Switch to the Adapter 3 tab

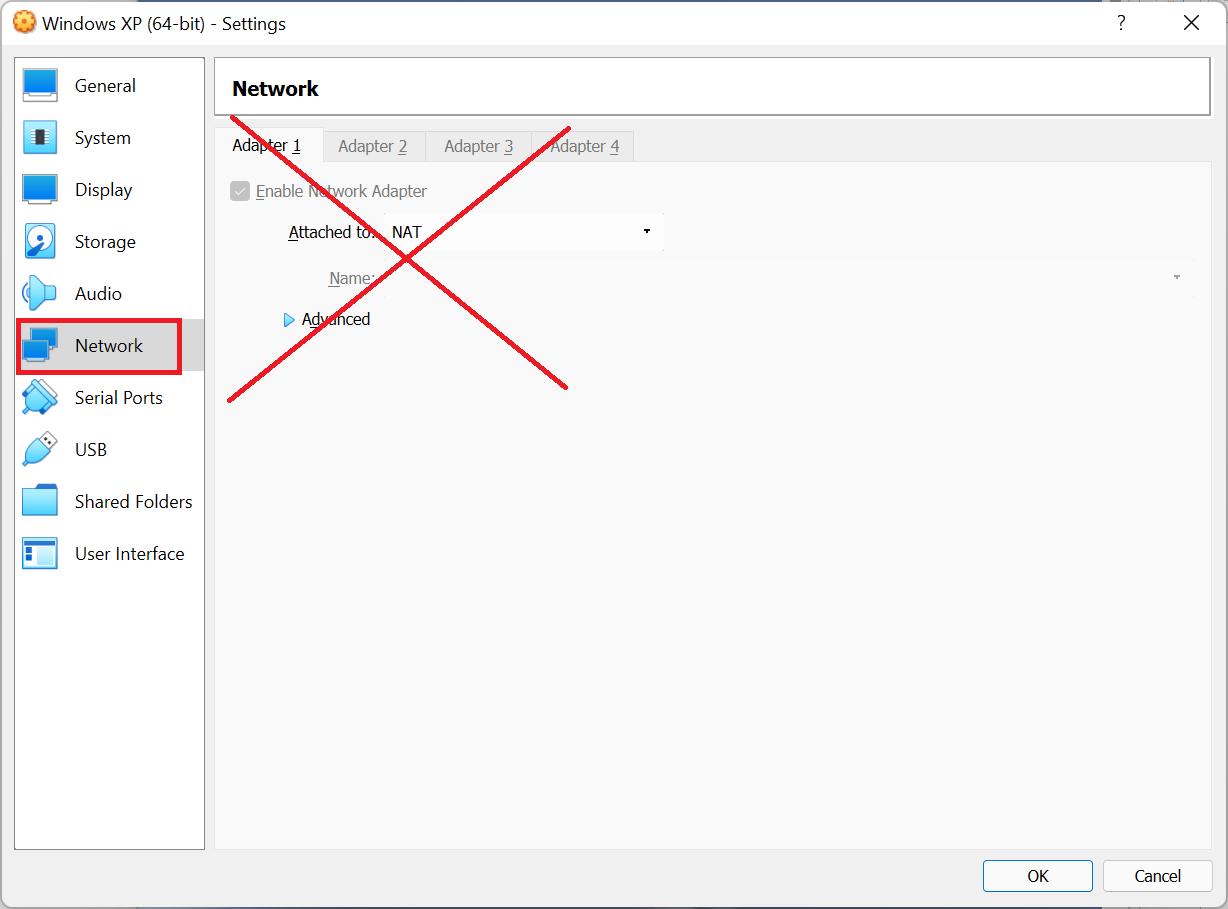pyautogui.click(x=479, y=146)
